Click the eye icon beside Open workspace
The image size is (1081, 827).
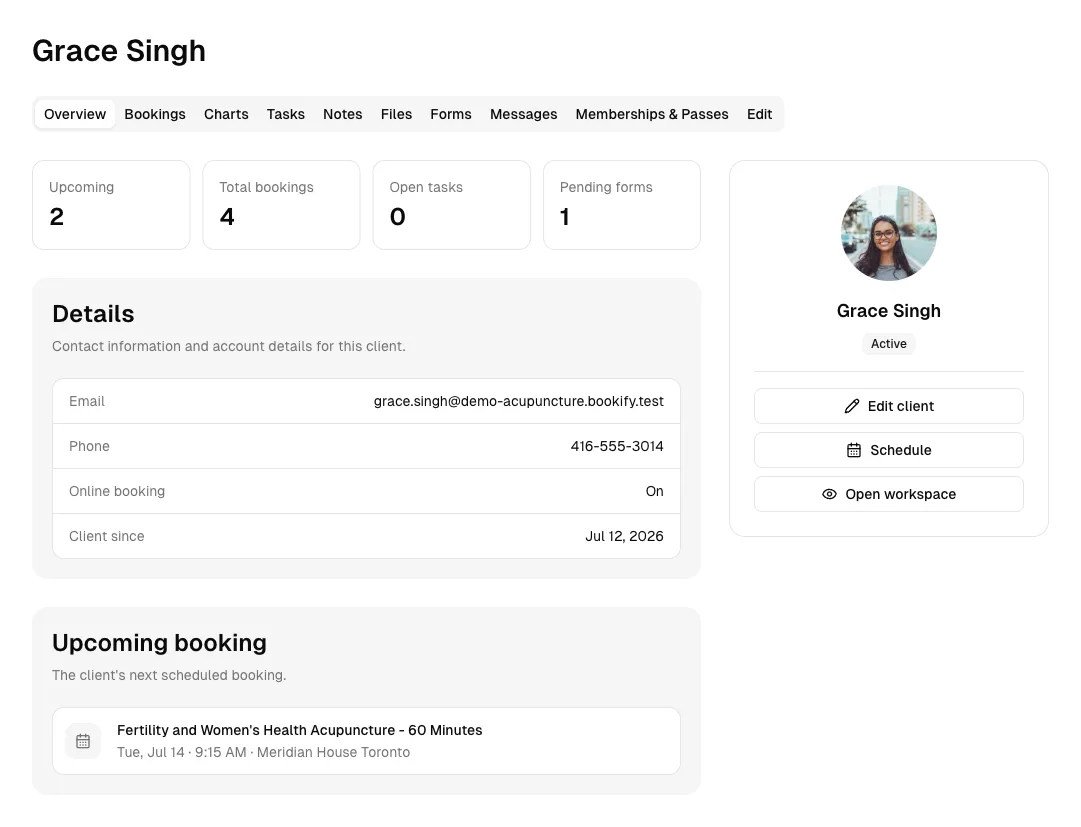click(829, 494)
